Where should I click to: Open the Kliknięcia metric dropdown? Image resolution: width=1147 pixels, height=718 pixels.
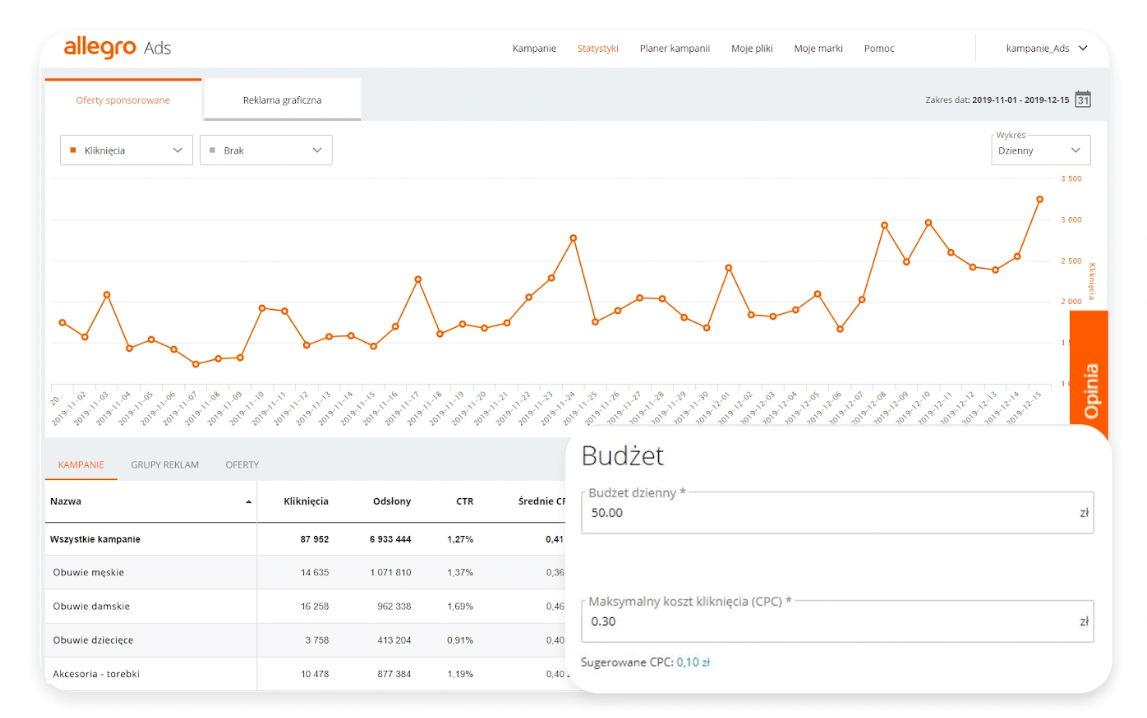pos(126,150)
